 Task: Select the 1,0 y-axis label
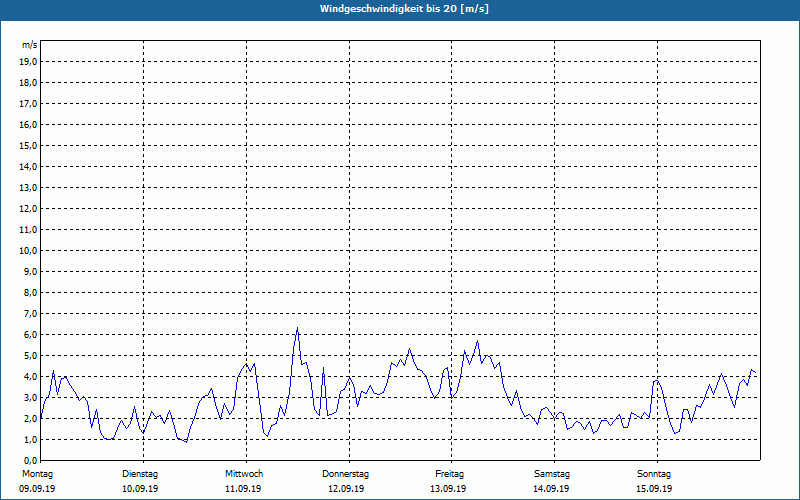pyautogui.click(x=29, y=440)
